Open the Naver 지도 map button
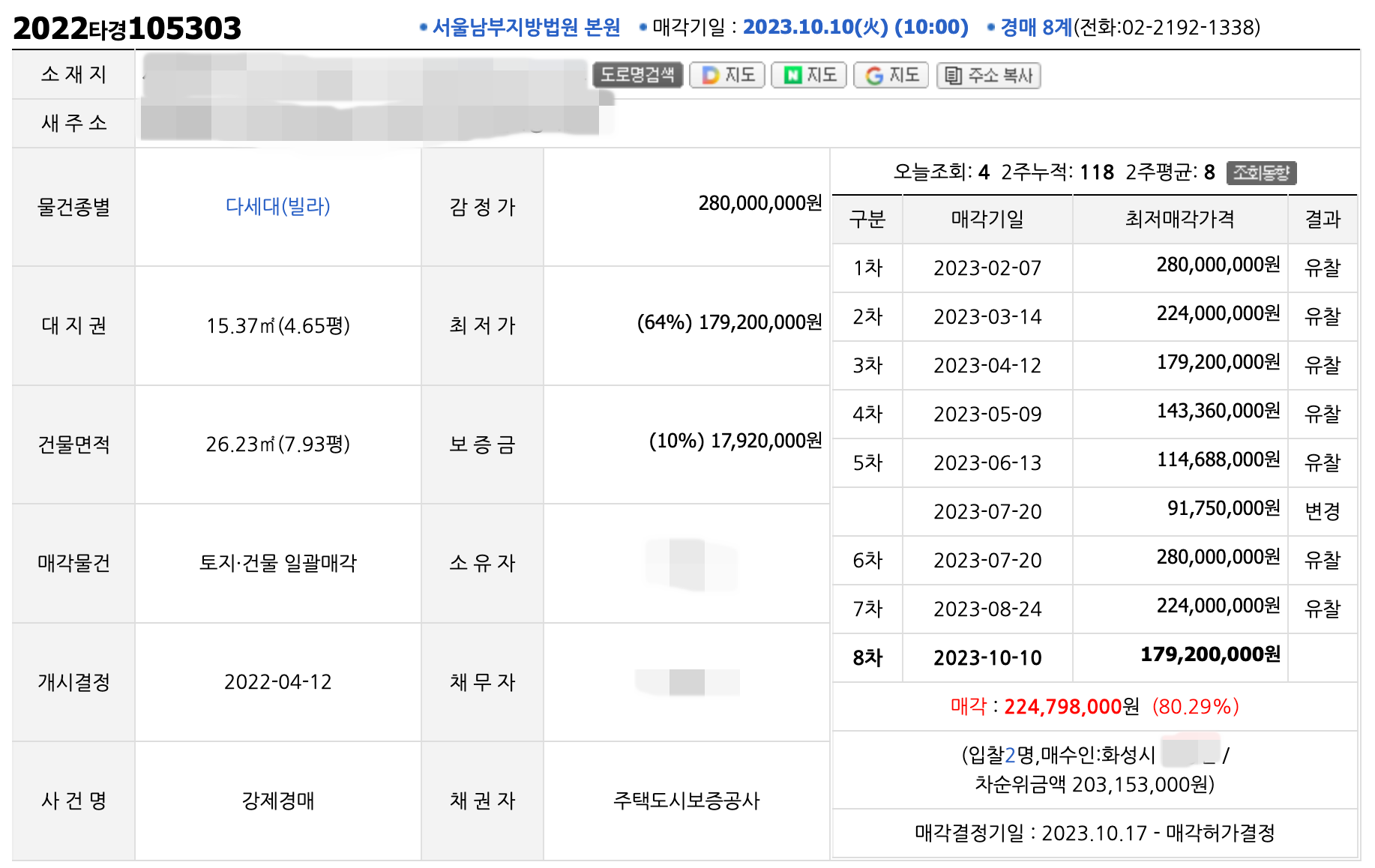This screenshot has height=868, width=1375. [x=809, y=75]
